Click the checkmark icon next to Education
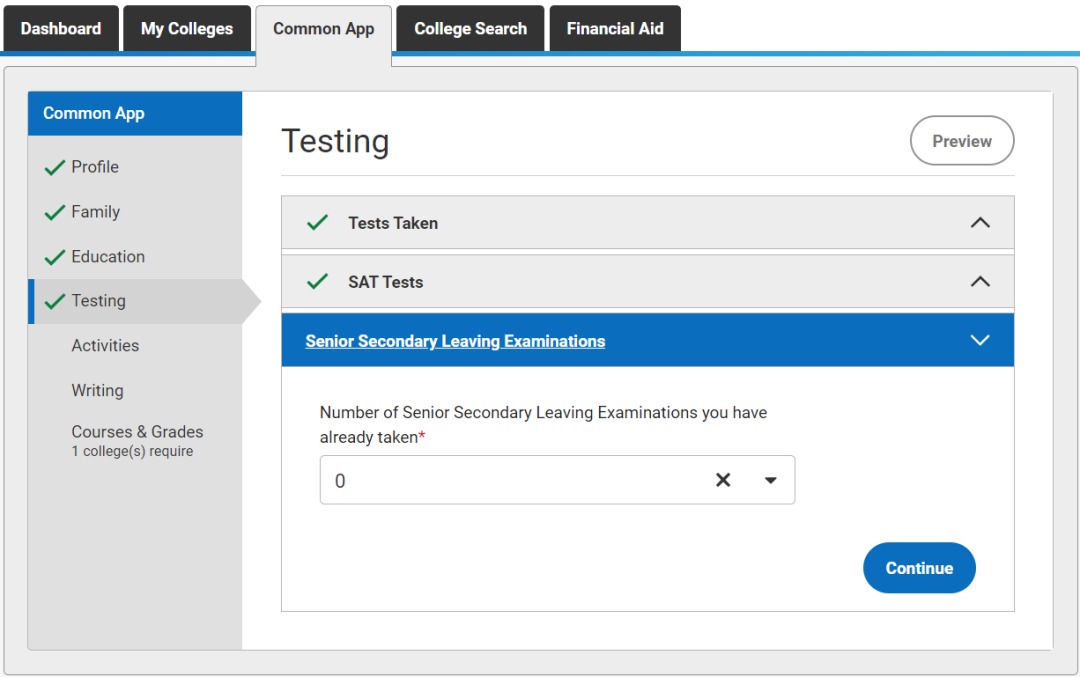This screenshot has height=677, width=1080. pyautogui.click(x=55, y=258)
